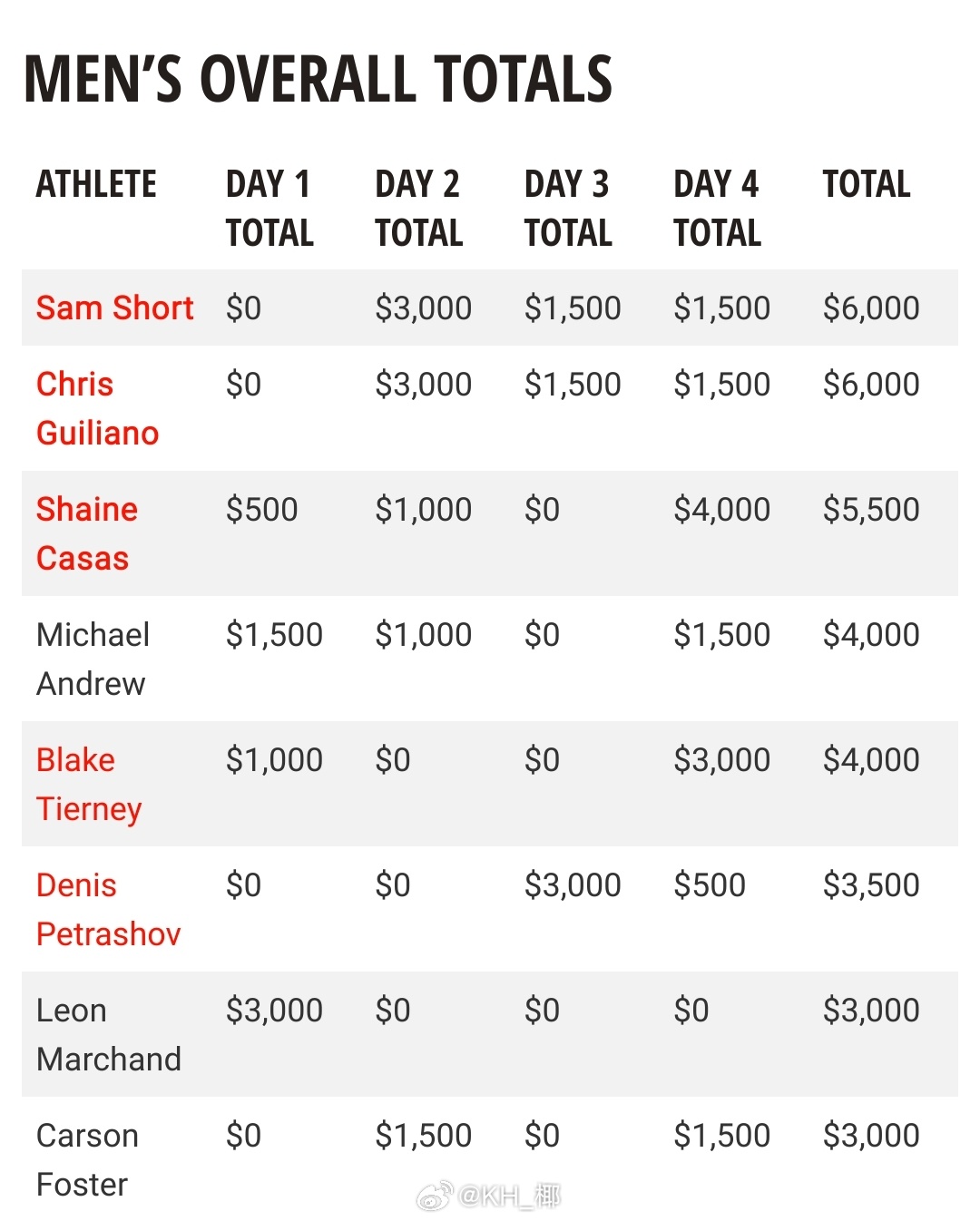Click the final Total column header
The image size is (980, 1221).
(x=867, y=184)
